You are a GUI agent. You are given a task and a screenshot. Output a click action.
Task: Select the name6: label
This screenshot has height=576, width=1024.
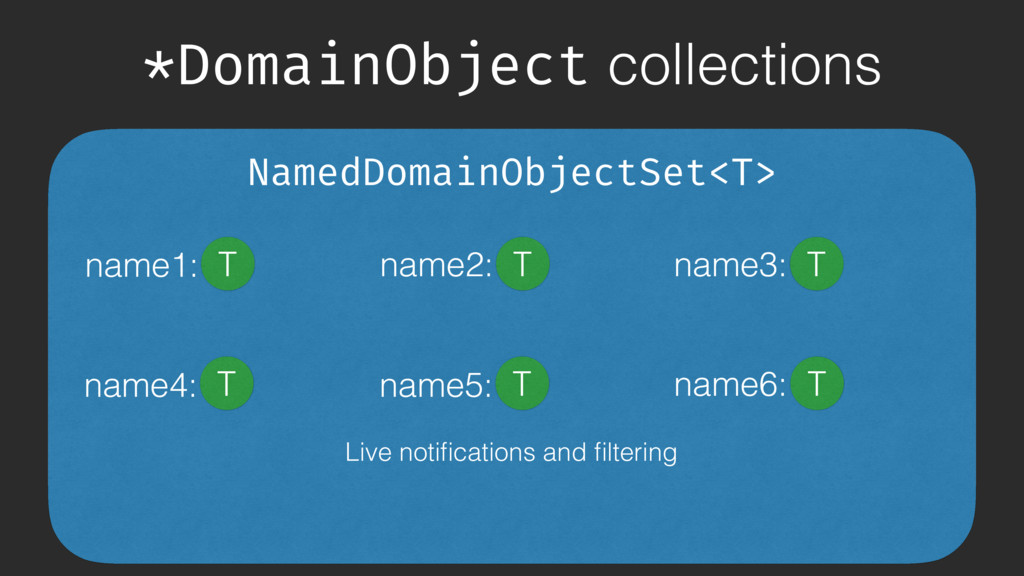point(729,385)
